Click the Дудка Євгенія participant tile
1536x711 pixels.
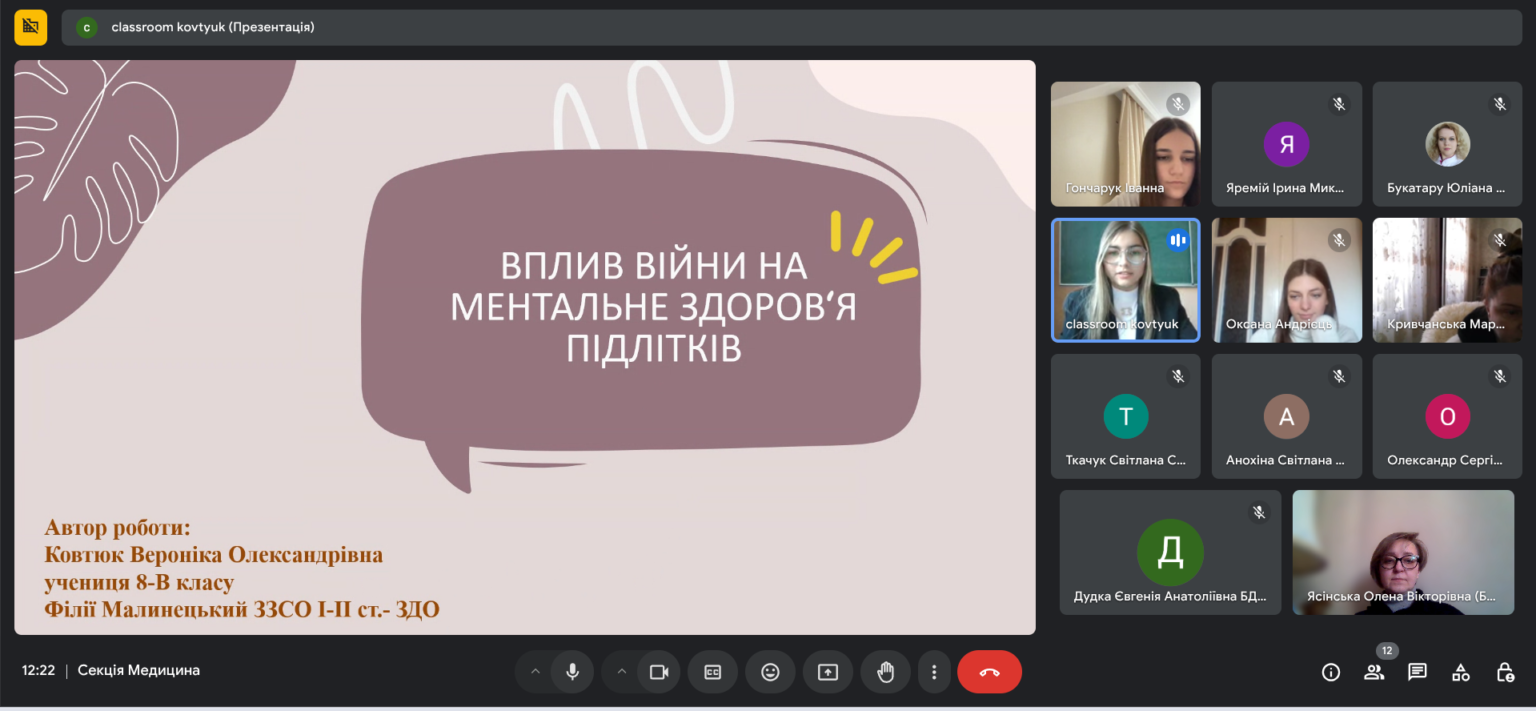[1170, 552]
